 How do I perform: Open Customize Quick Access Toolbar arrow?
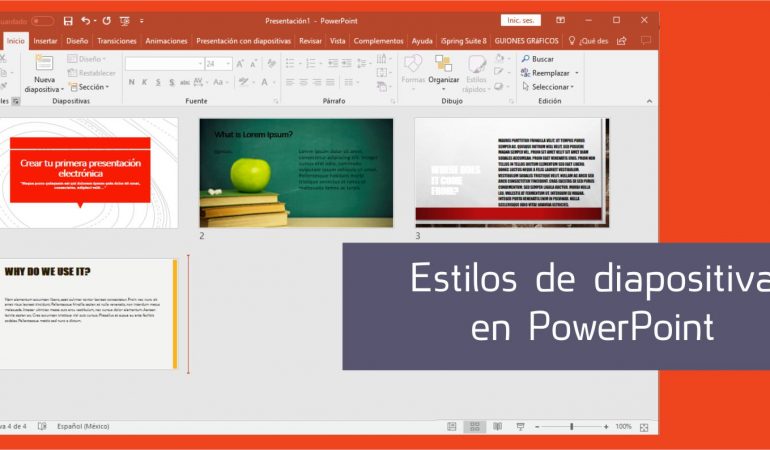coord(141,21)
